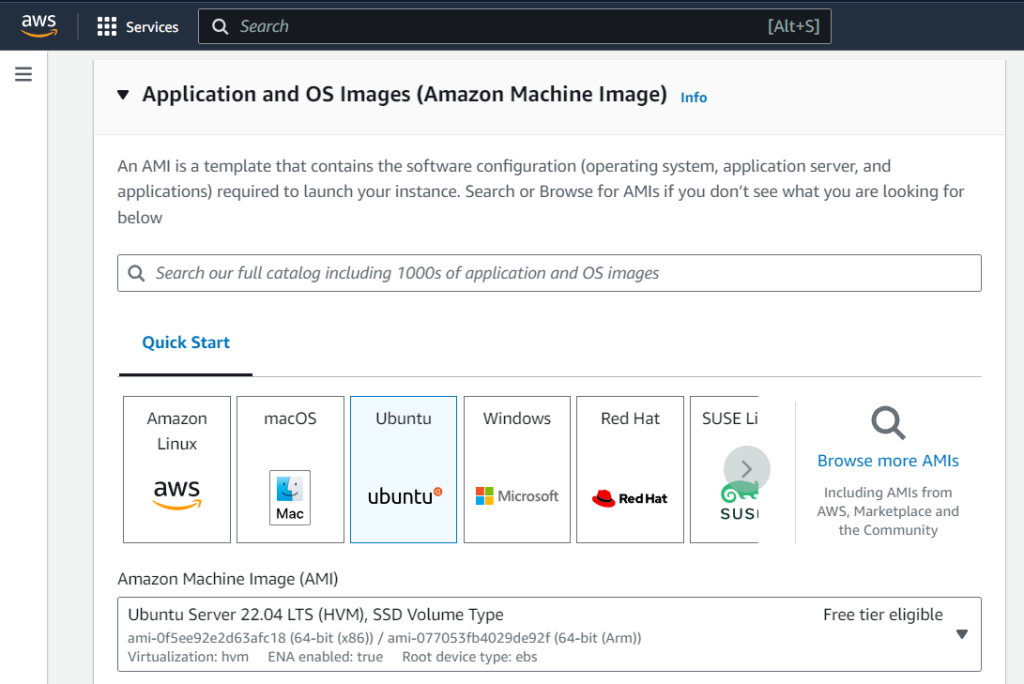Click the AWS logo in header
The image size is (1024, 684).
pyautogui.click(x=39, y=26)
